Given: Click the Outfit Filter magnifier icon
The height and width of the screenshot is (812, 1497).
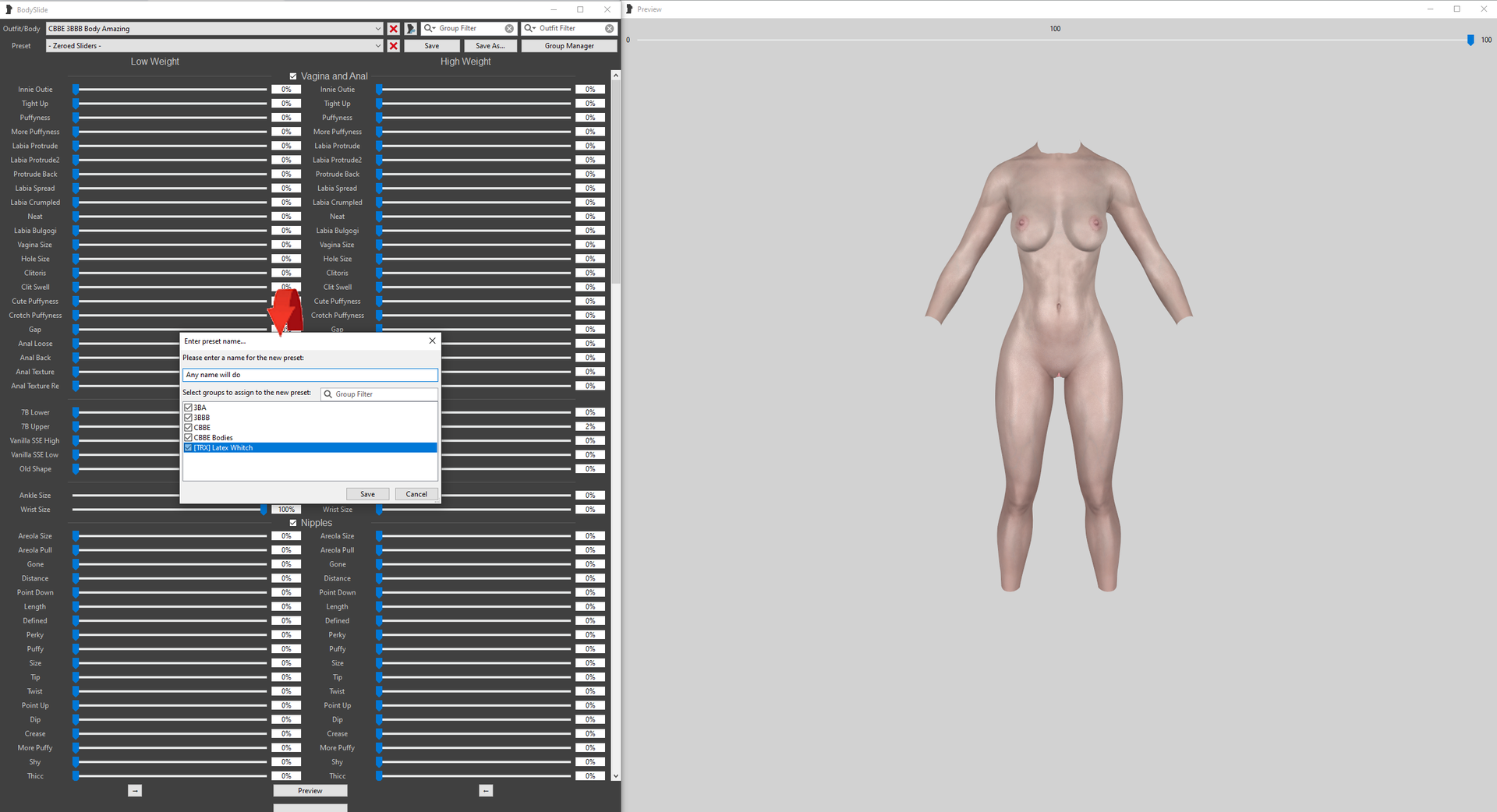Looking at the screenshot, I should coord(530,28).
